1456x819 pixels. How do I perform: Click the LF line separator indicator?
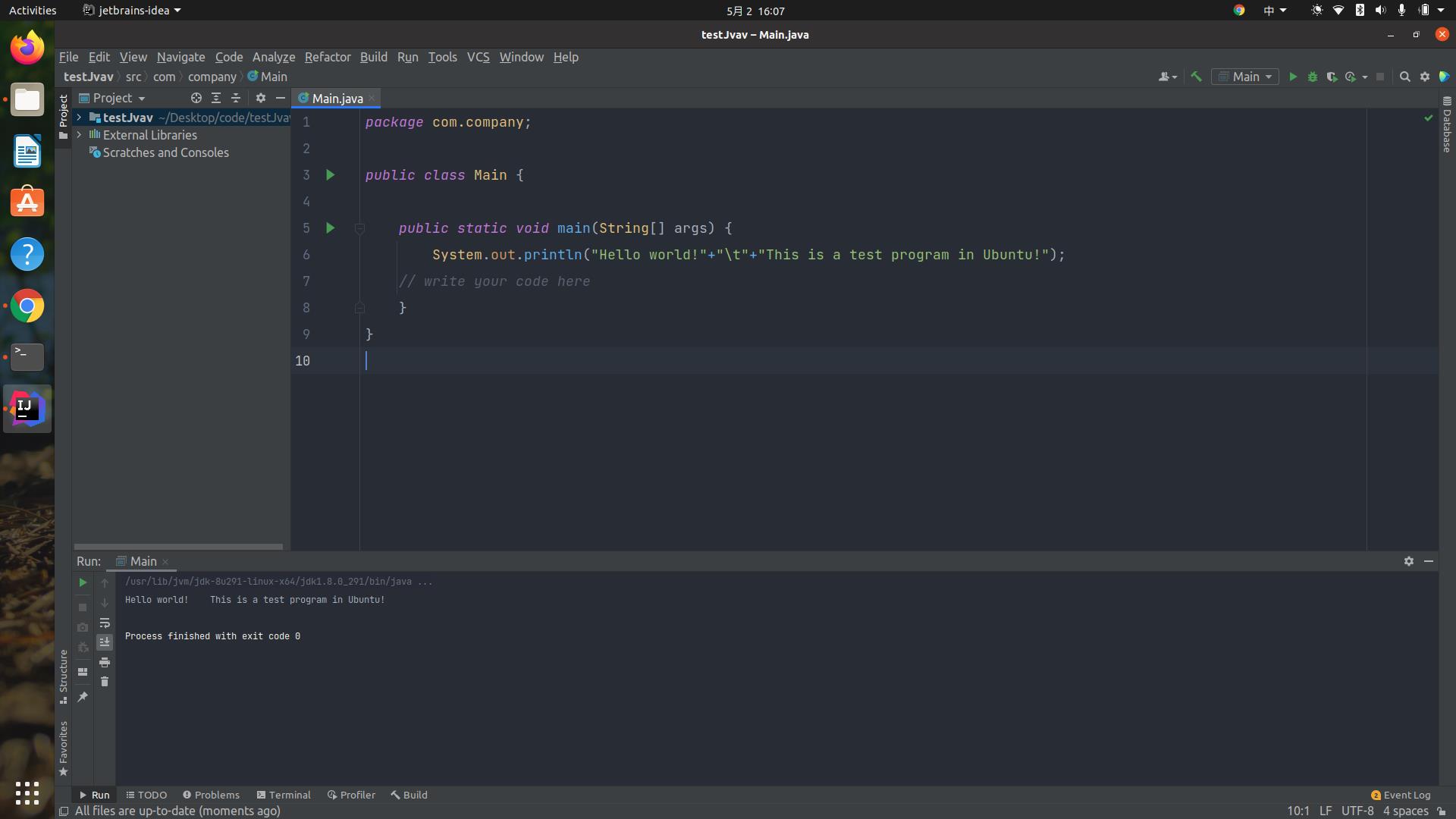(x=1326, y=811)
